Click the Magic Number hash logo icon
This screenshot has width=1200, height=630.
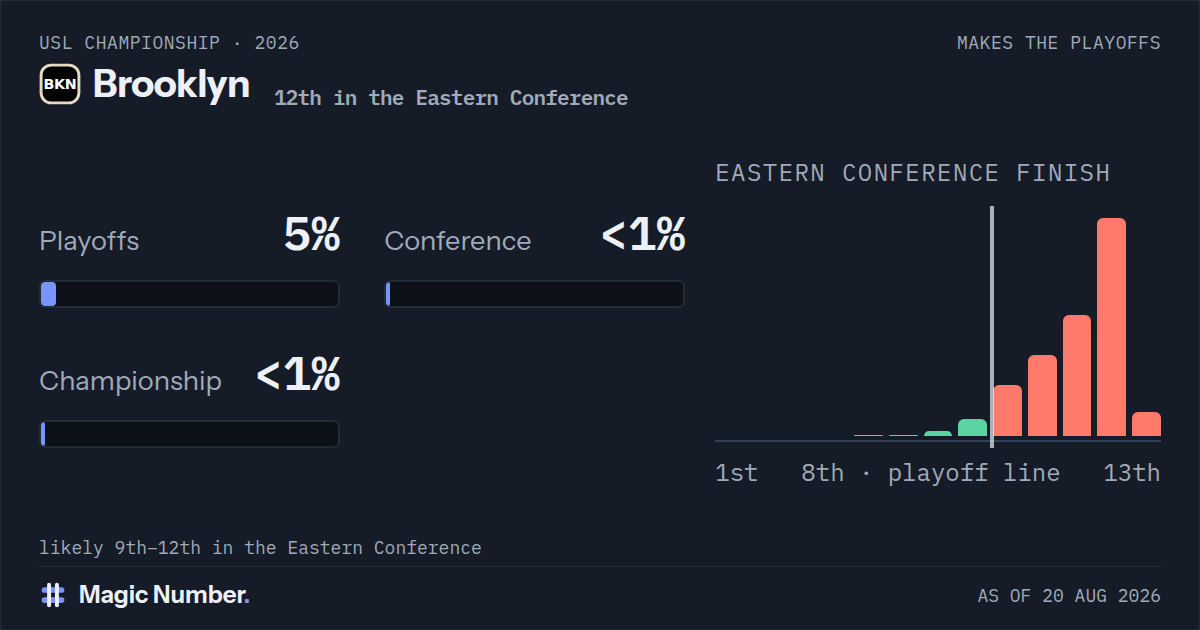pyautogui.click(x=53, y=595)
